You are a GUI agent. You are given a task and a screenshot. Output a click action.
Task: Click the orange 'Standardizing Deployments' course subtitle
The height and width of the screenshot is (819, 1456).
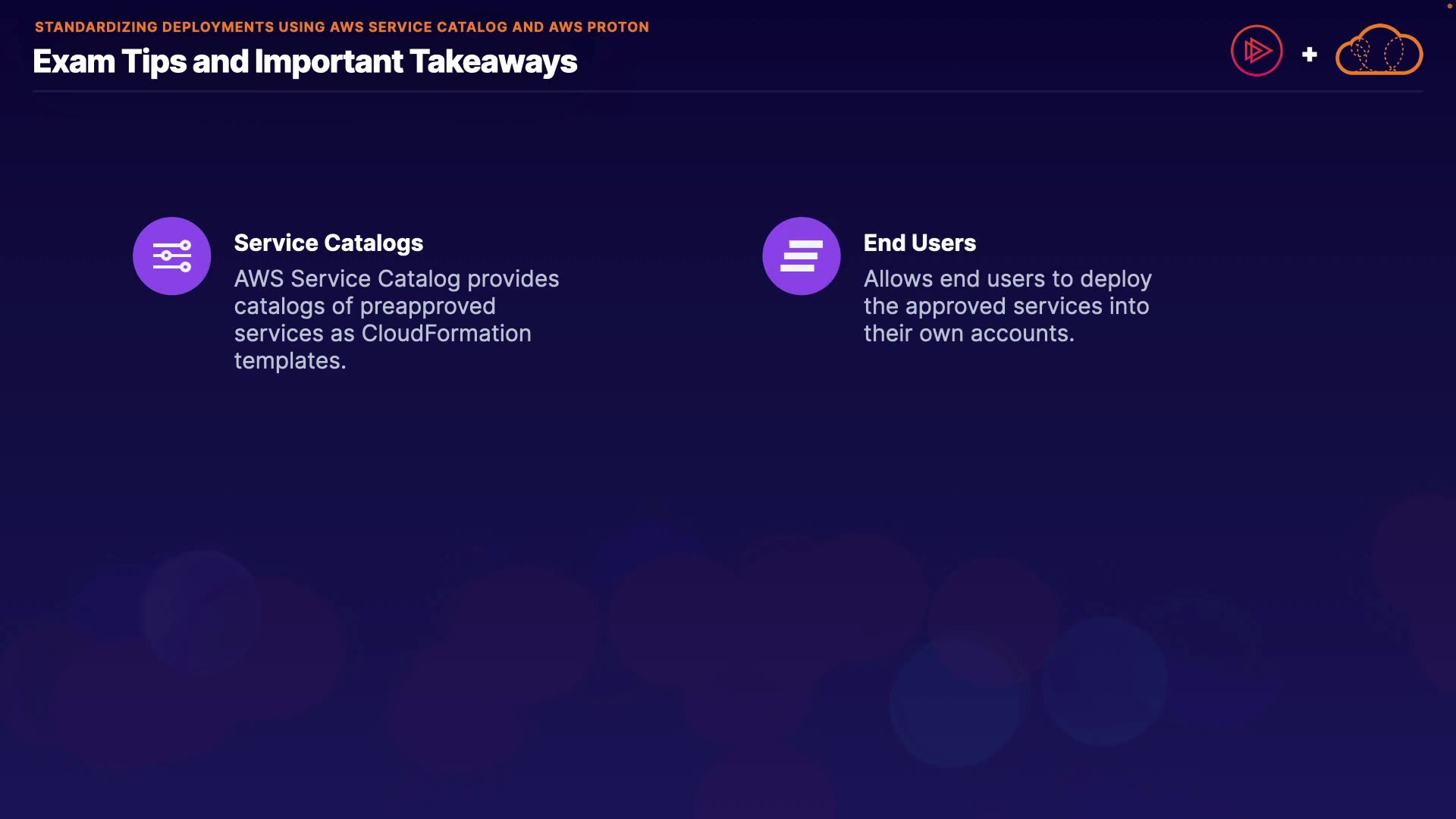pyautogui.click(x=341, y=27)
